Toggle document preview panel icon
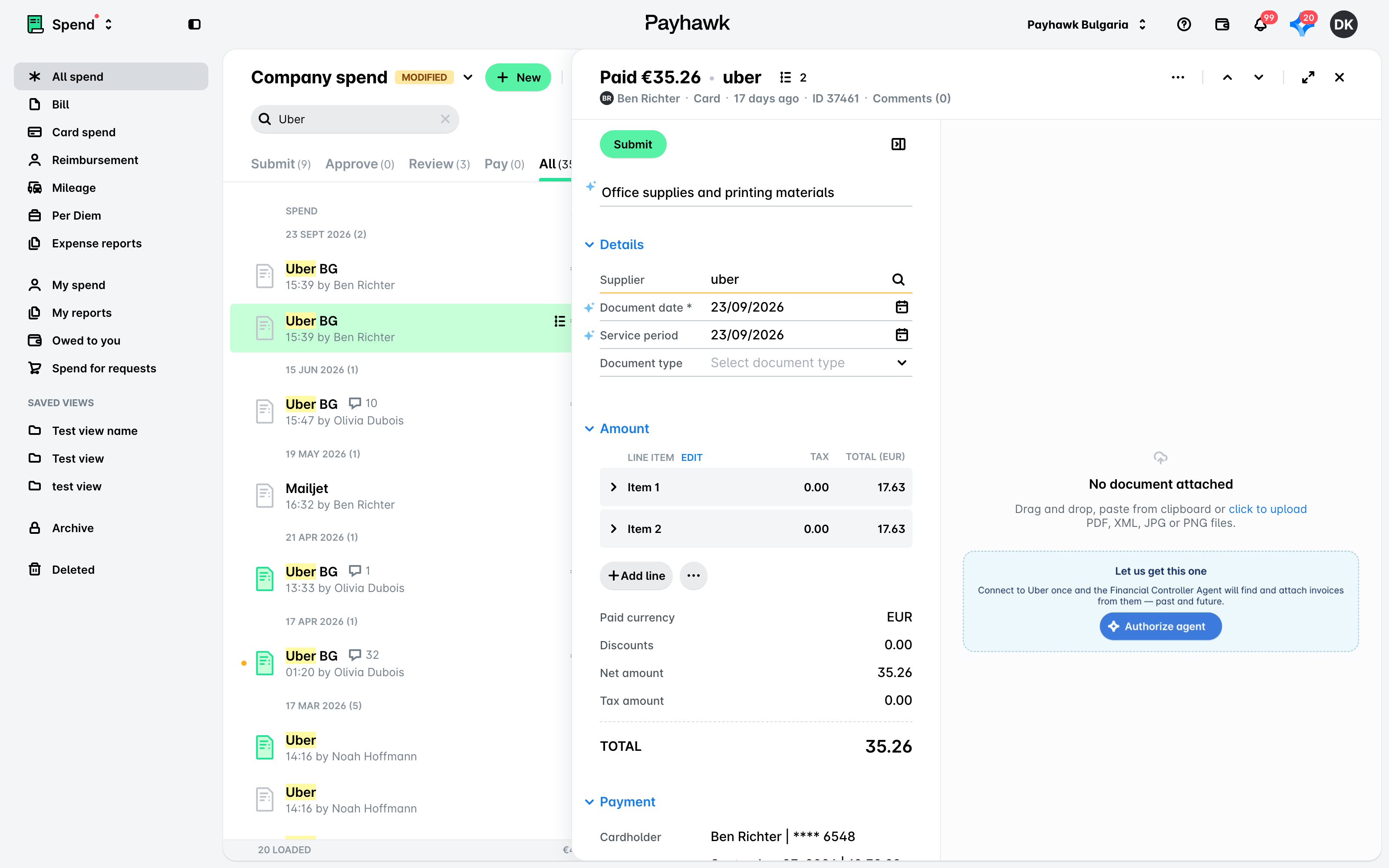Screen dimensions: 1389x868 tap(898, 144)
